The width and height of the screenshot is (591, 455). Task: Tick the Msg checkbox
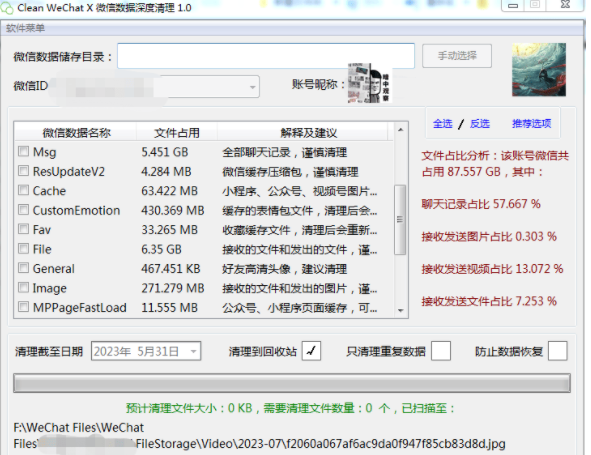[x=23, y=152]
